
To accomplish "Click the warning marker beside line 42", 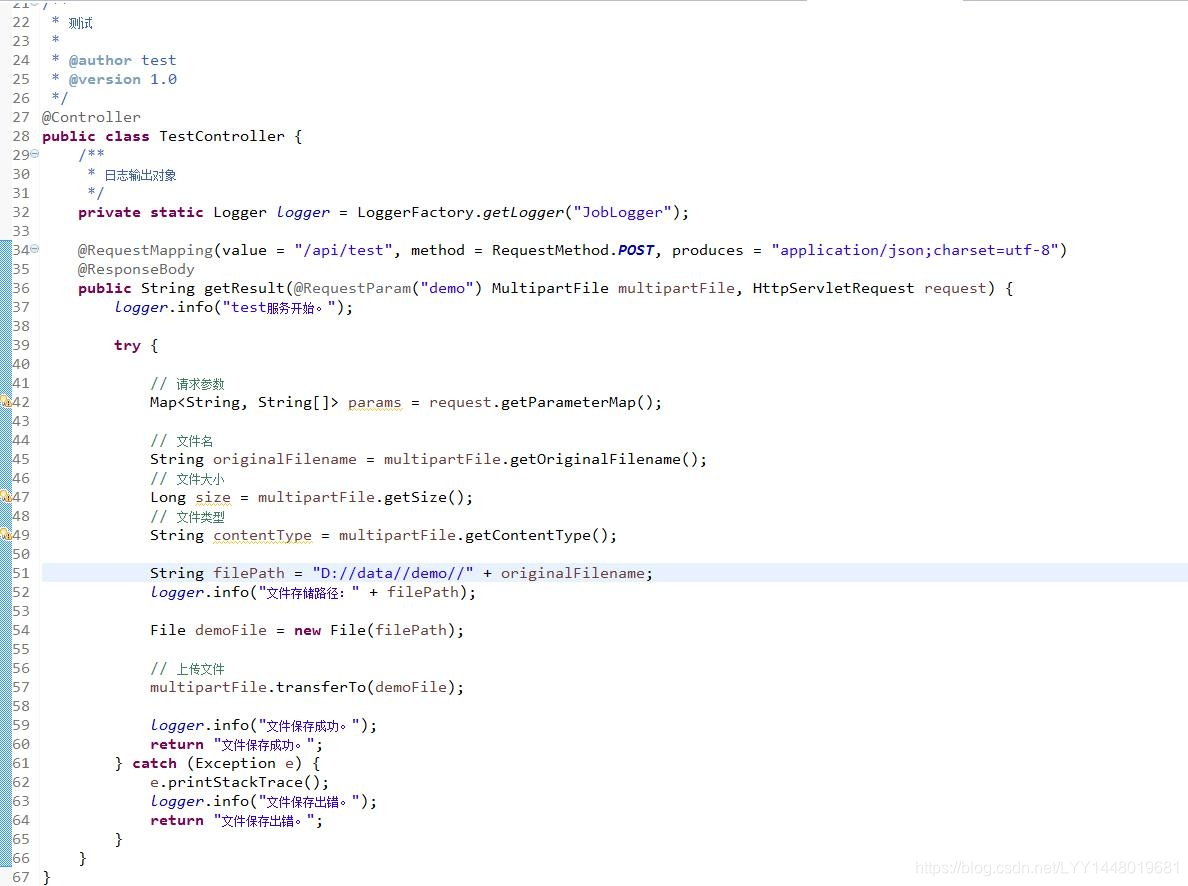I will point(5,401).
